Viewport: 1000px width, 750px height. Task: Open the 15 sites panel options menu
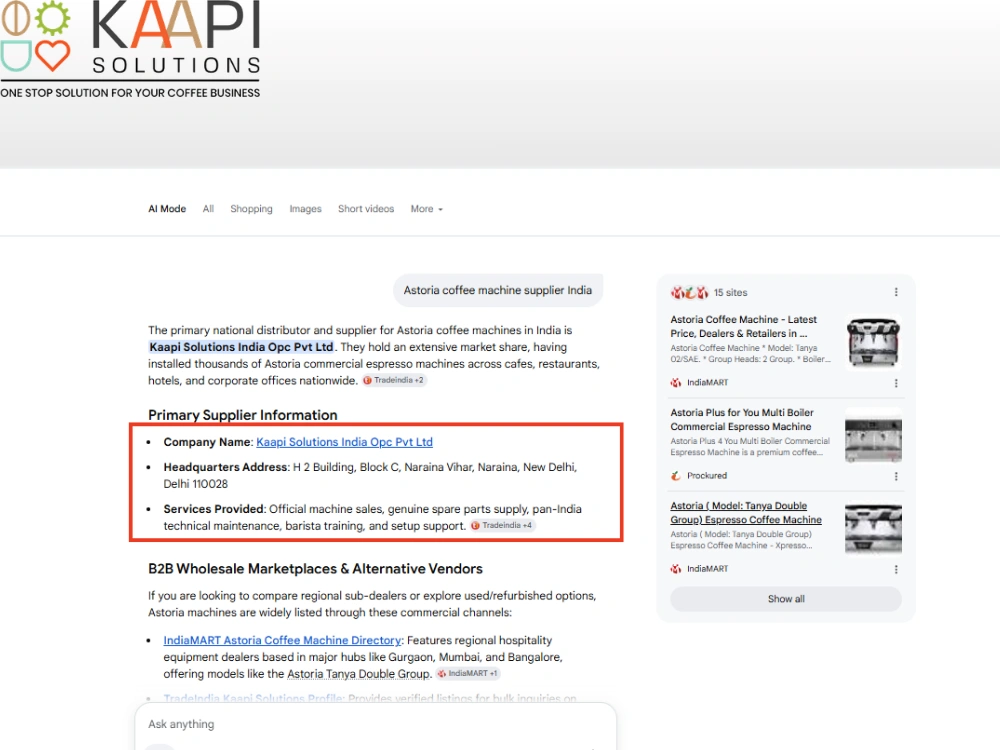point(896,292)
